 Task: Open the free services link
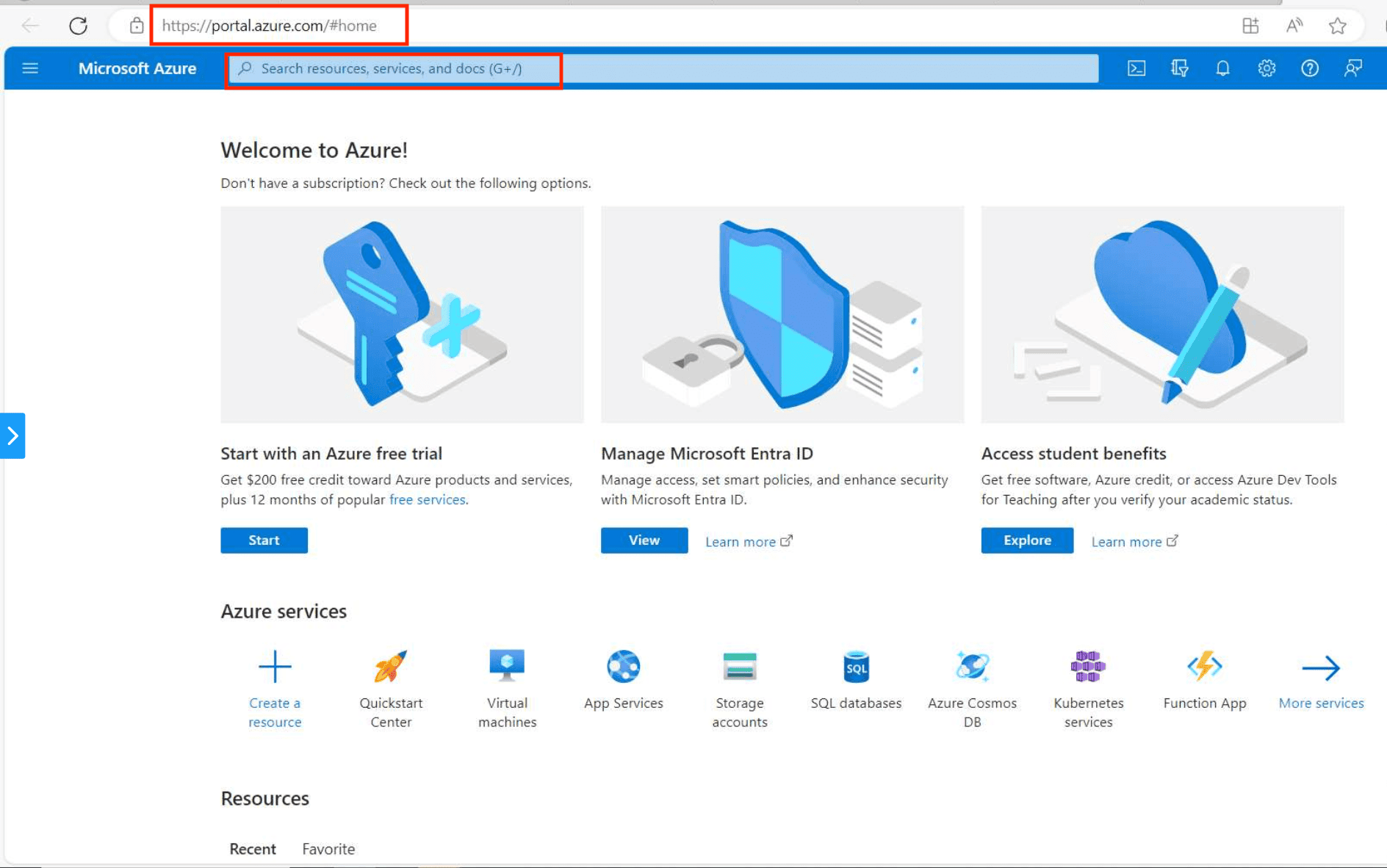click(428, 499)
